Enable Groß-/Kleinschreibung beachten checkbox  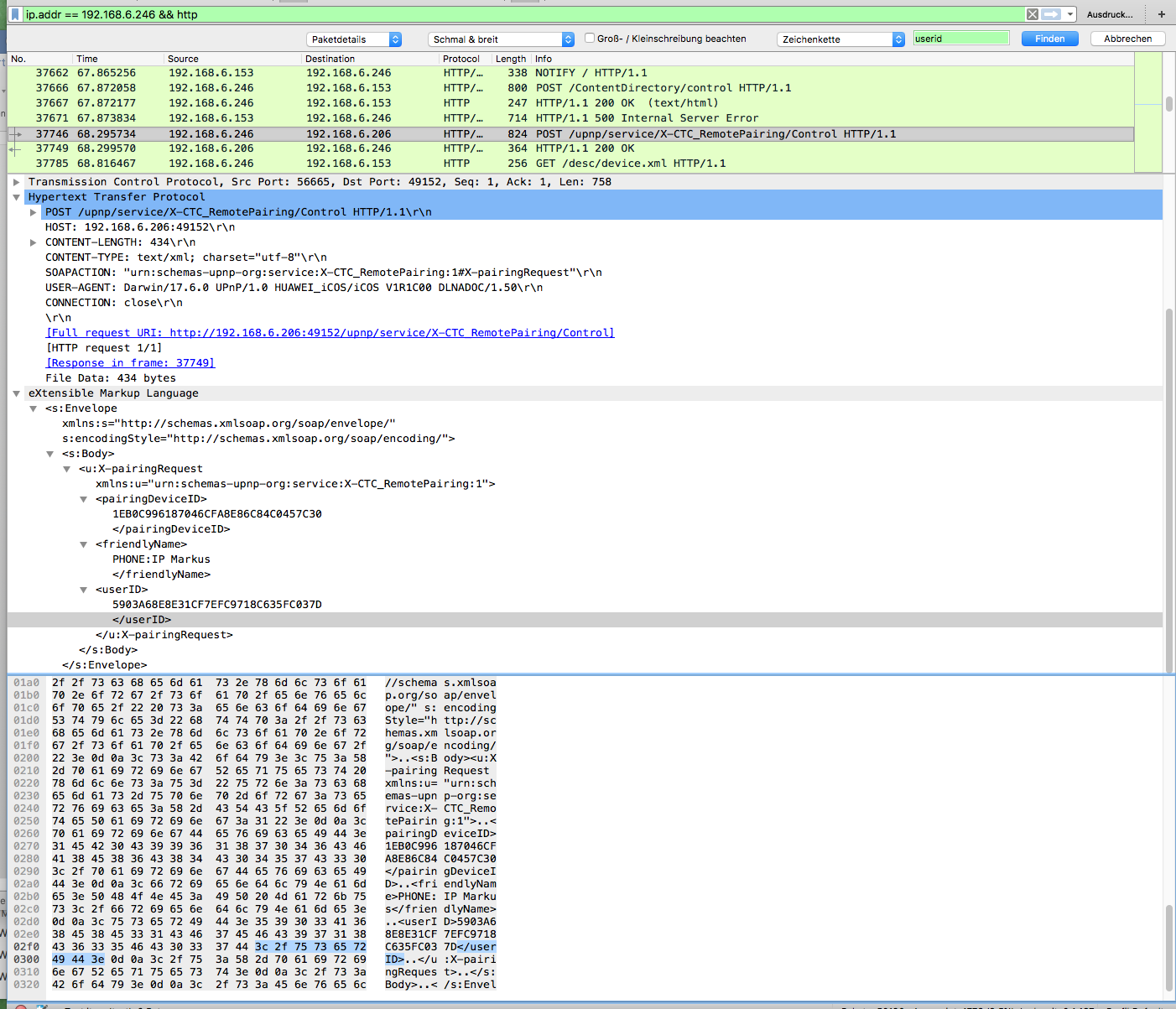point(590,38)
